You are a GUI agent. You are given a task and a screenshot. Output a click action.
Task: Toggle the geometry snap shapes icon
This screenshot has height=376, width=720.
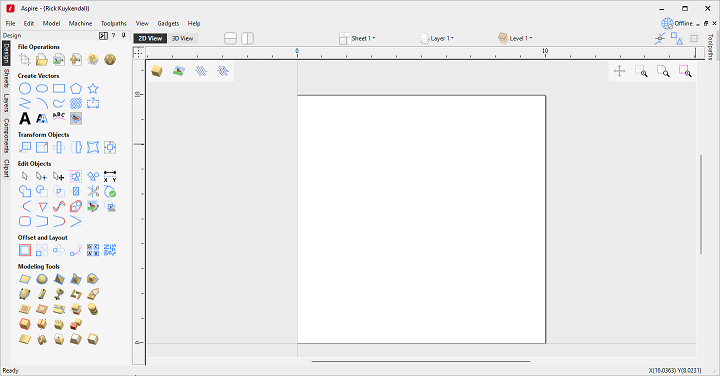677,39
